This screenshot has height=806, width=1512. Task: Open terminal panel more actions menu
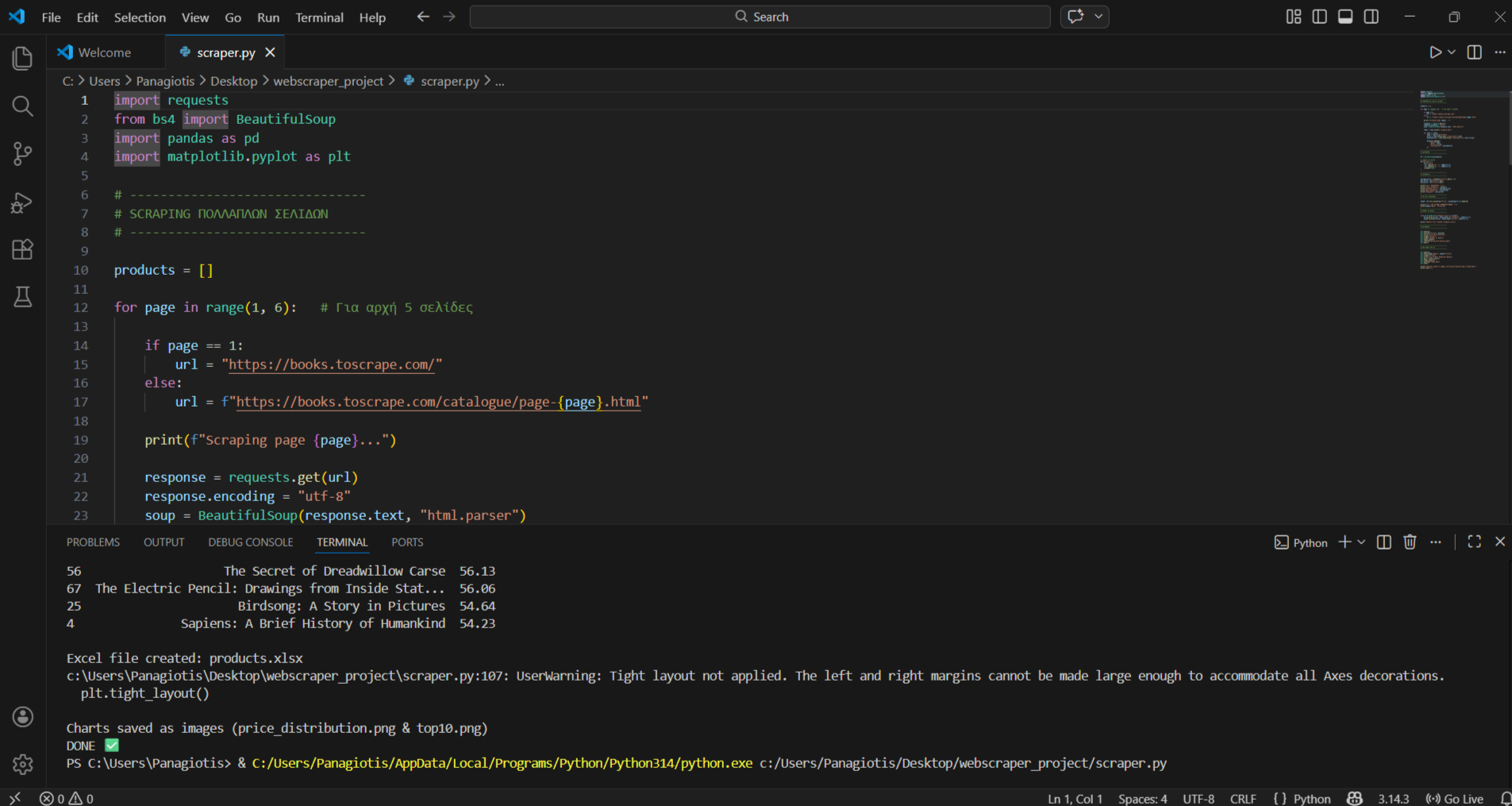(x=1436, y=542)
